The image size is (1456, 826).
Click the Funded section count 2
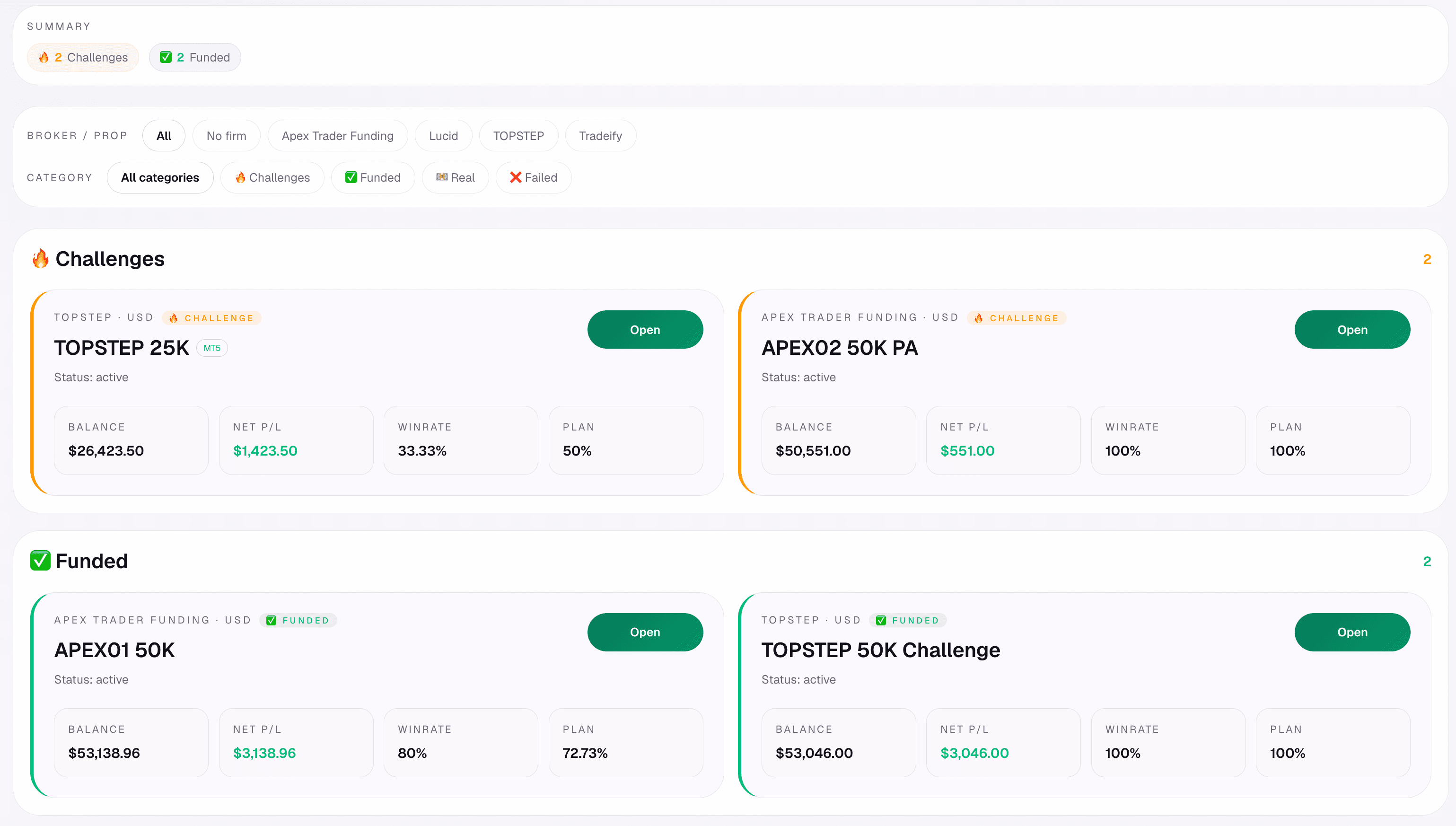click(1427, 562)
